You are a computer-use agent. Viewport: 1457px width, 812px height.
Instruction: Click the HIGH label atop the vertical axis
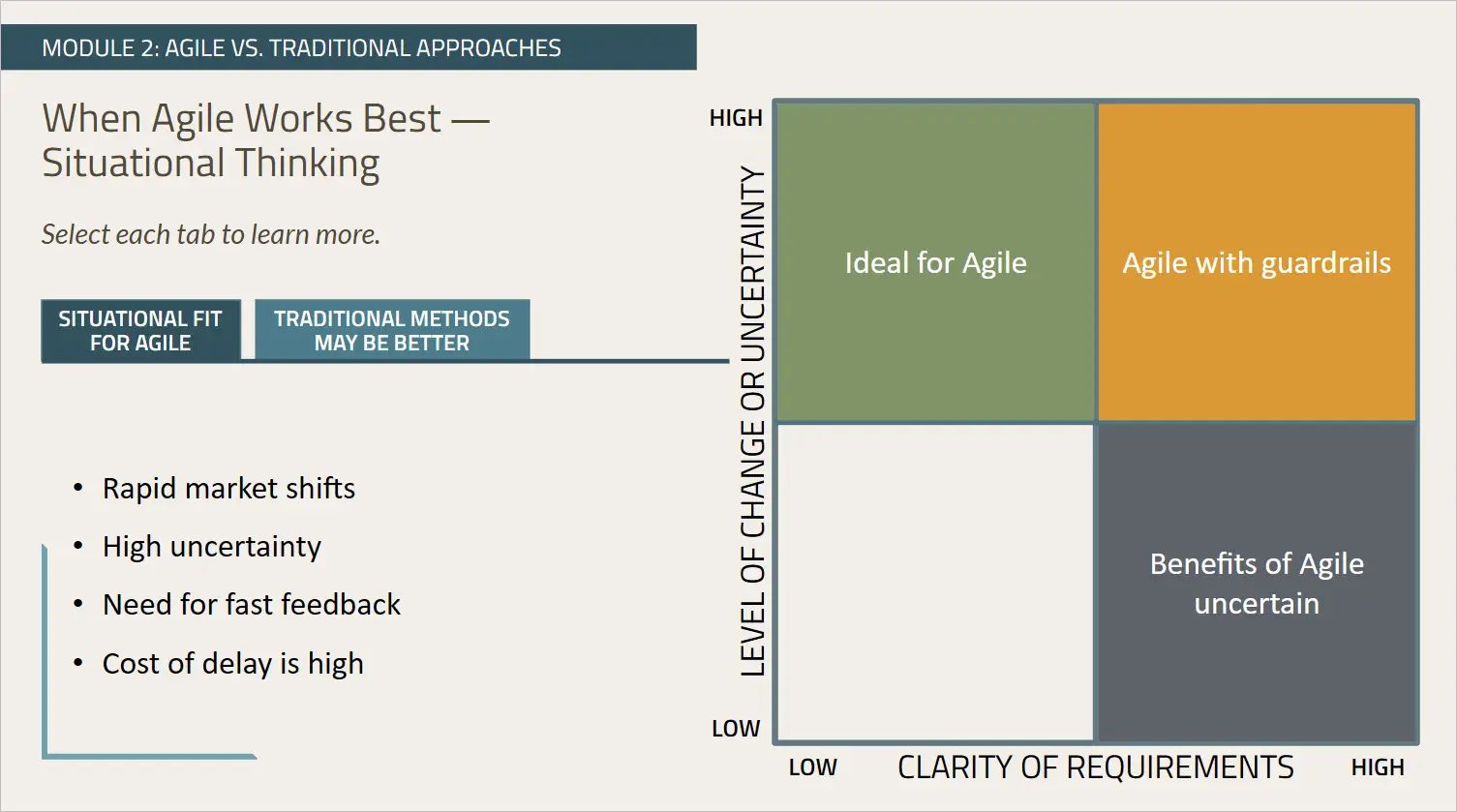[736, 118]
